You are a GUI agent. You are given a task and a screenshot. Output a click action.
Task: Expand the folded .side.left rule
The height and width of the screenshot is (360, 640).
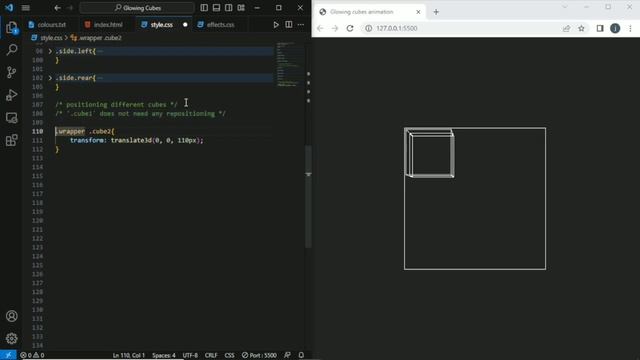(x=50, y=51)
